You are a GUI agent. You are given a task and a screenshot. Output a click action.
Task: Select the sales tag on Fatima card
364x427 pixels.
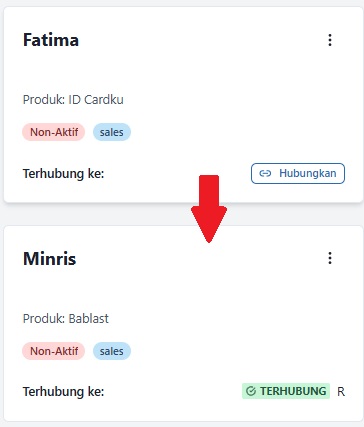(x=112, y=132)
